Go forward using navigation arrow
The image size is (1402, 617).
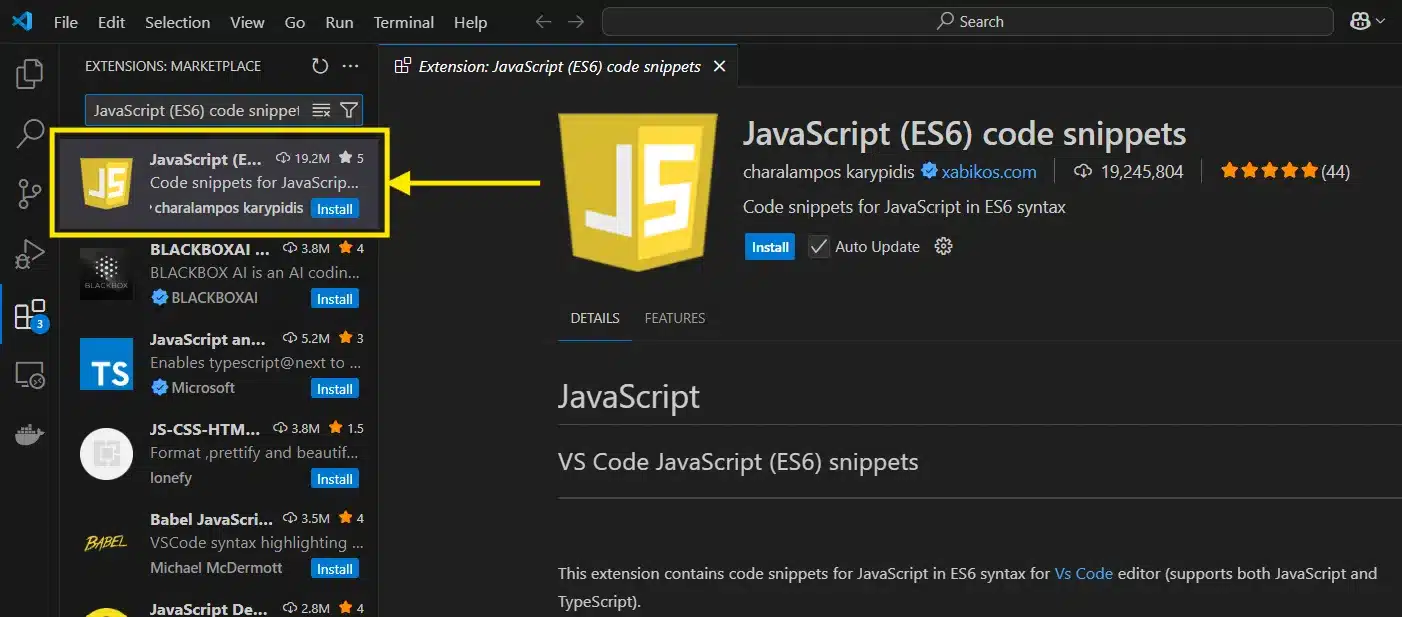[x=576, y=21]
